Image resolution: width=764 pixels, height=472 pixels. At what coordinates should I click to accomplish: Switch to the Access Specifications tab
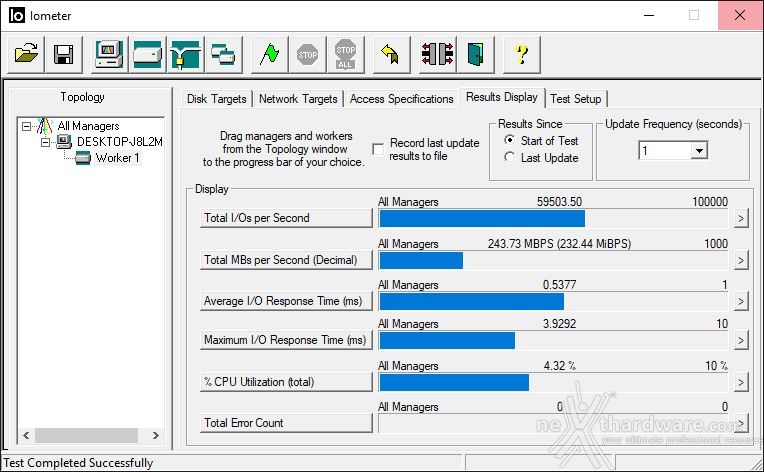(x=401, y=99)
